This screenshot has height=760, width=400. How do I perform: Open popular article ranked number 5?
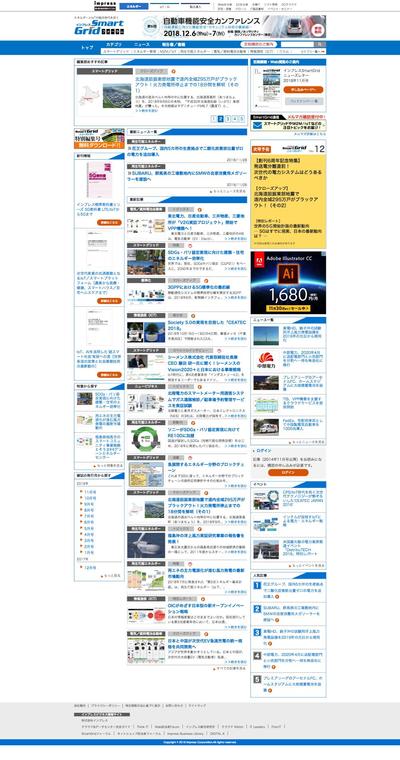pyautogui.click(x=293, y=682)
